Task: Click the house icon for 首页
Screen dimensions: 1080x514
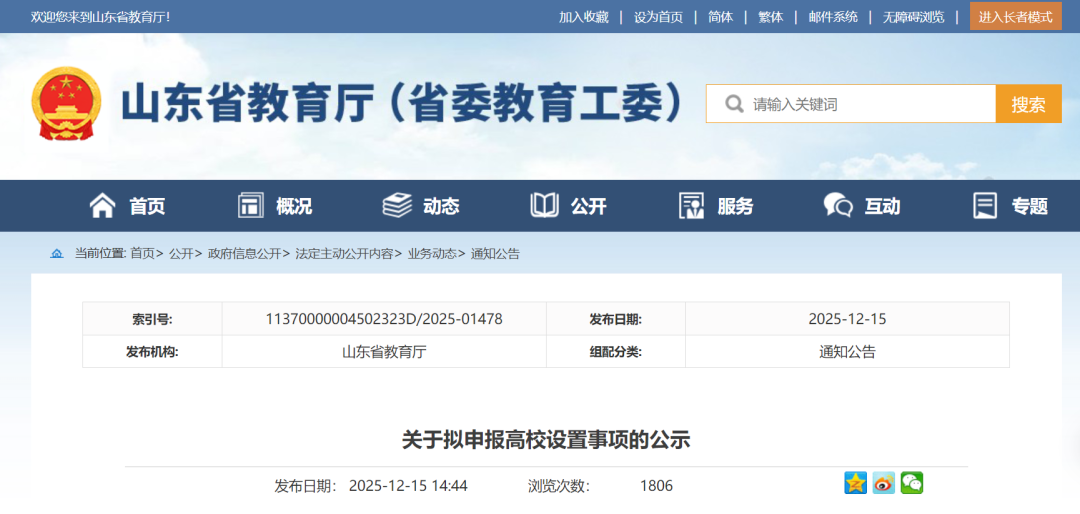Action: click(102, 206)
